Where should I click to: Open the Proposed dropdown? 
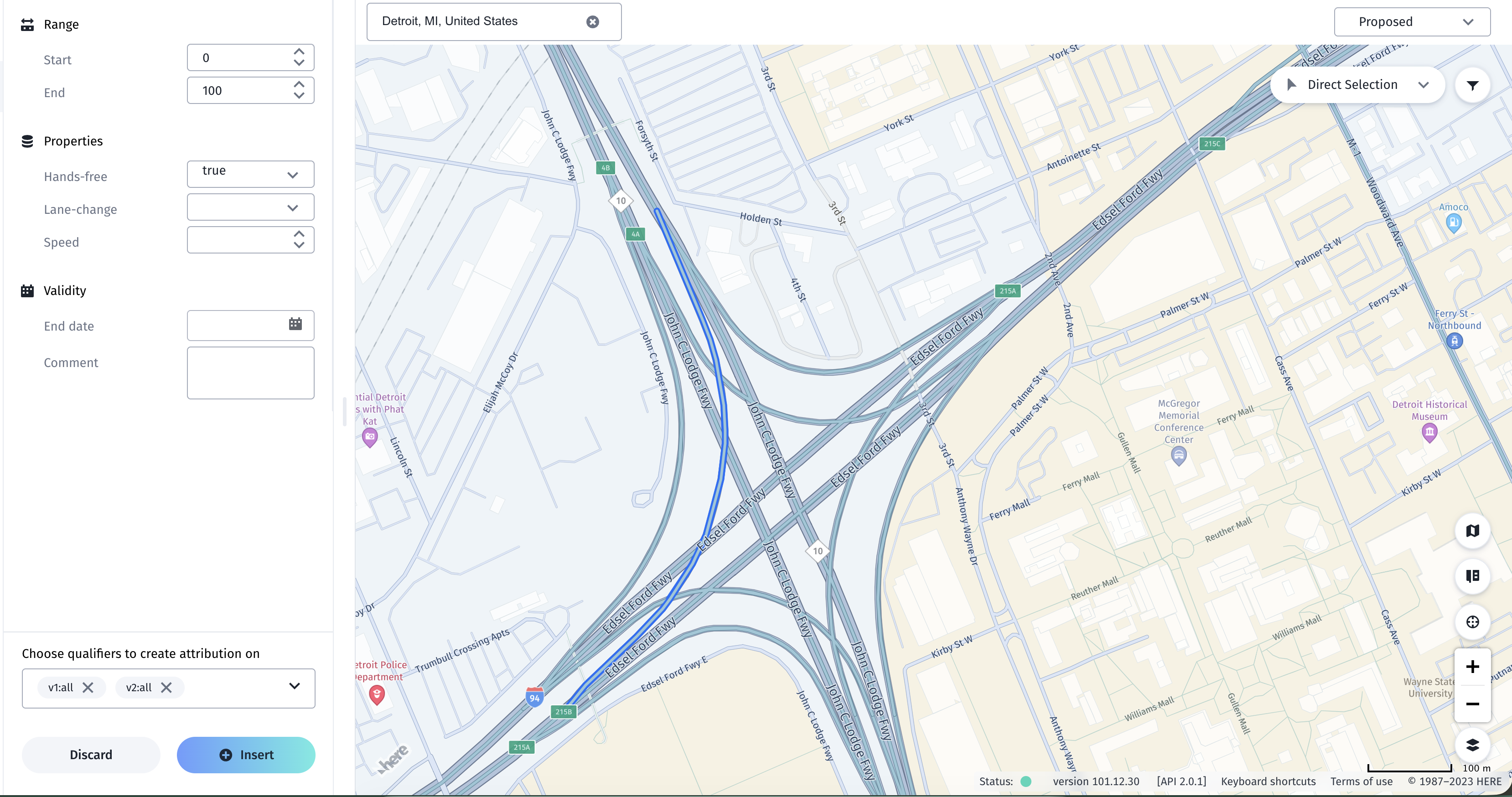coord(1412,22)
